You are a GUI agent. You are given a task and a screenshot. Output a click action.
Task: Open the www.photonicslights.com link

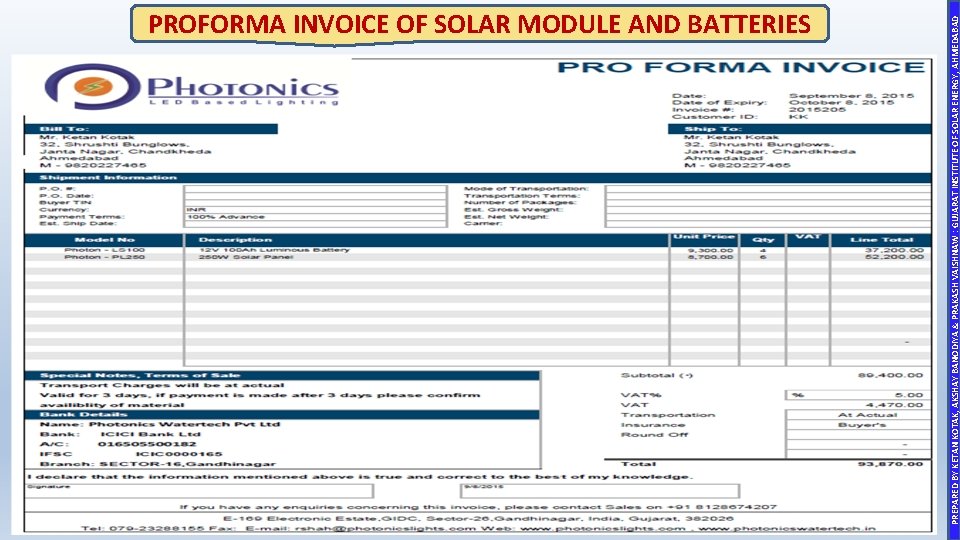tap(603, 528)
